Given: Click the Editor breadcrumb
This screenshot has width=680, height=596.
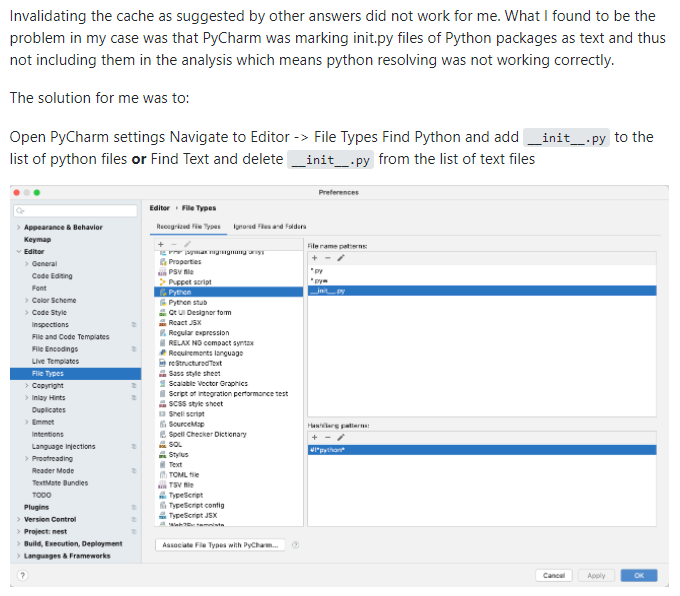Looking at the screenshot, I should 160,208.
